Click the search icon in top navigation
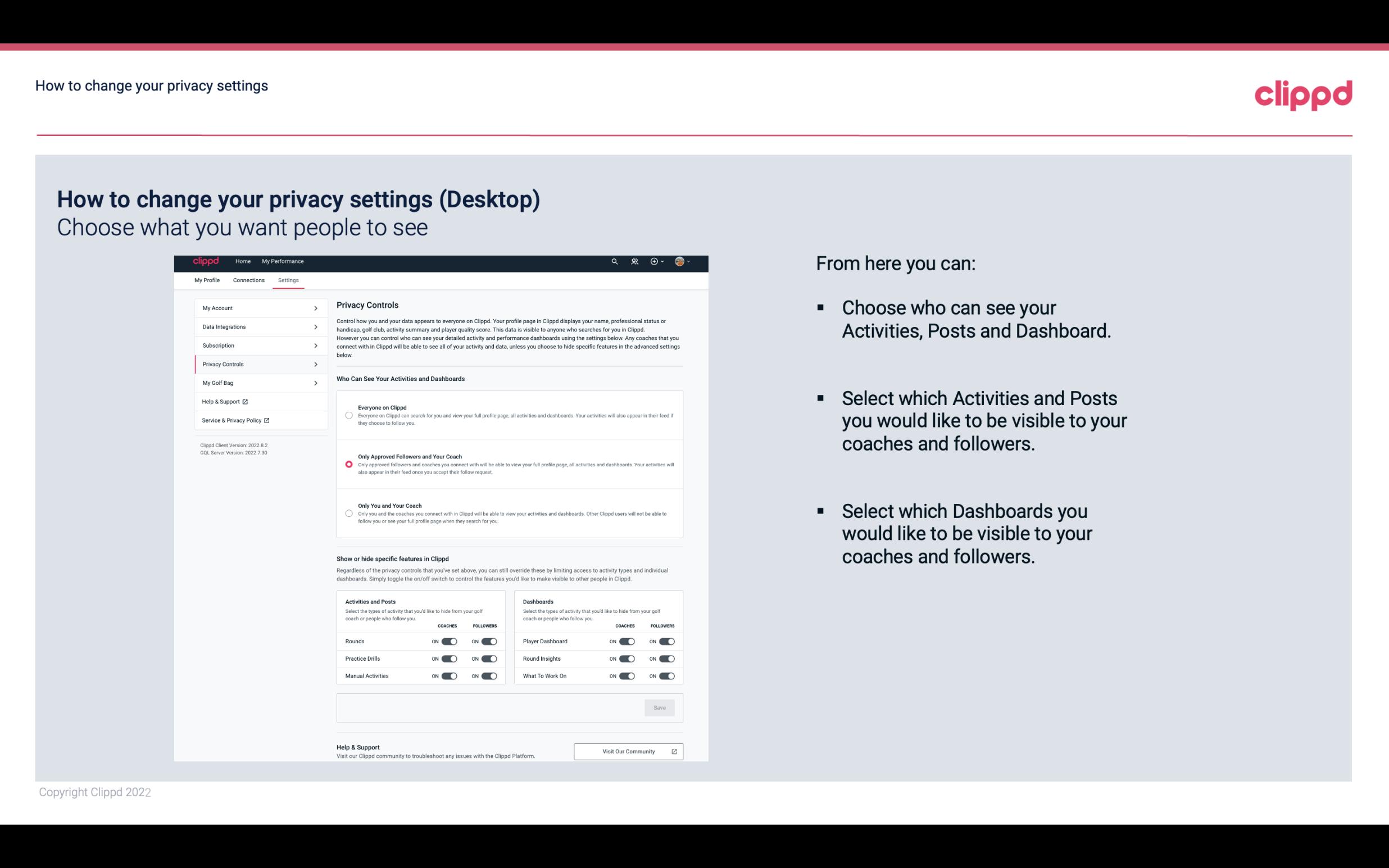 click(615, 262)
